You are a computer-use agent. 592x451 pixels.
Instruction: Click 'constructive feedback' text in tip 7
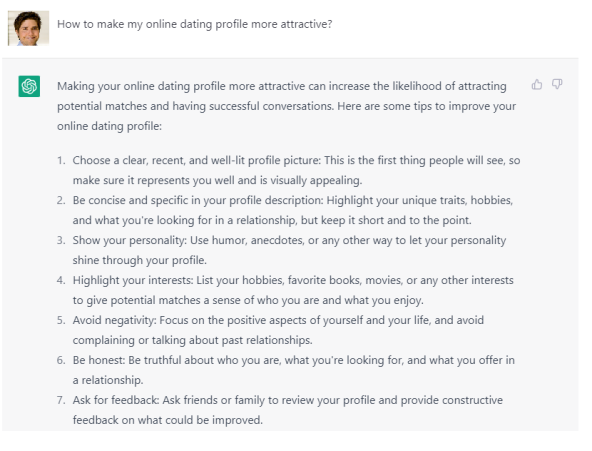(x=292, y=410)
